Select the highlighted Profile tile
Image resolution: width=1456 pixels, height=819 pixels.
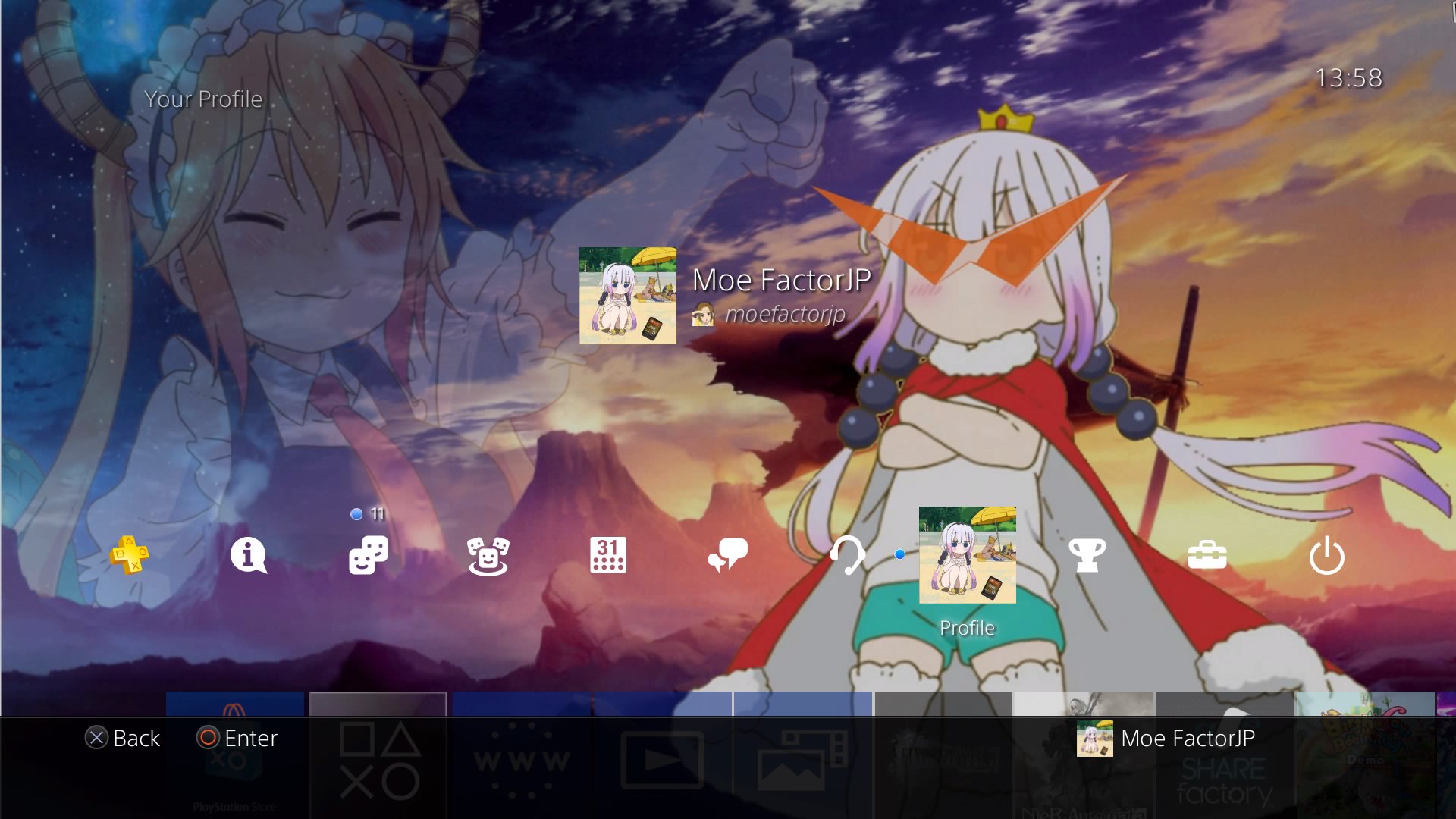[967, 555]
